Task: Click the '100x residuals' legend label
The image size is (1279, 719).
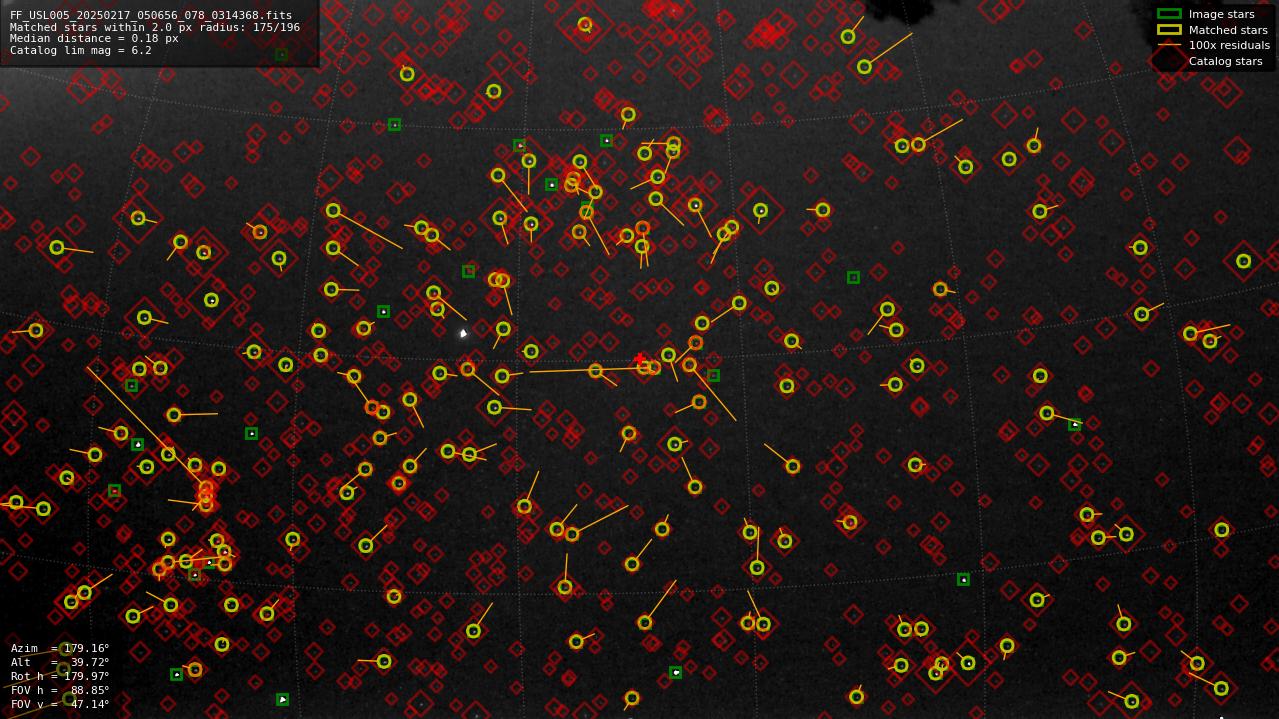Action: [1229, 45]
